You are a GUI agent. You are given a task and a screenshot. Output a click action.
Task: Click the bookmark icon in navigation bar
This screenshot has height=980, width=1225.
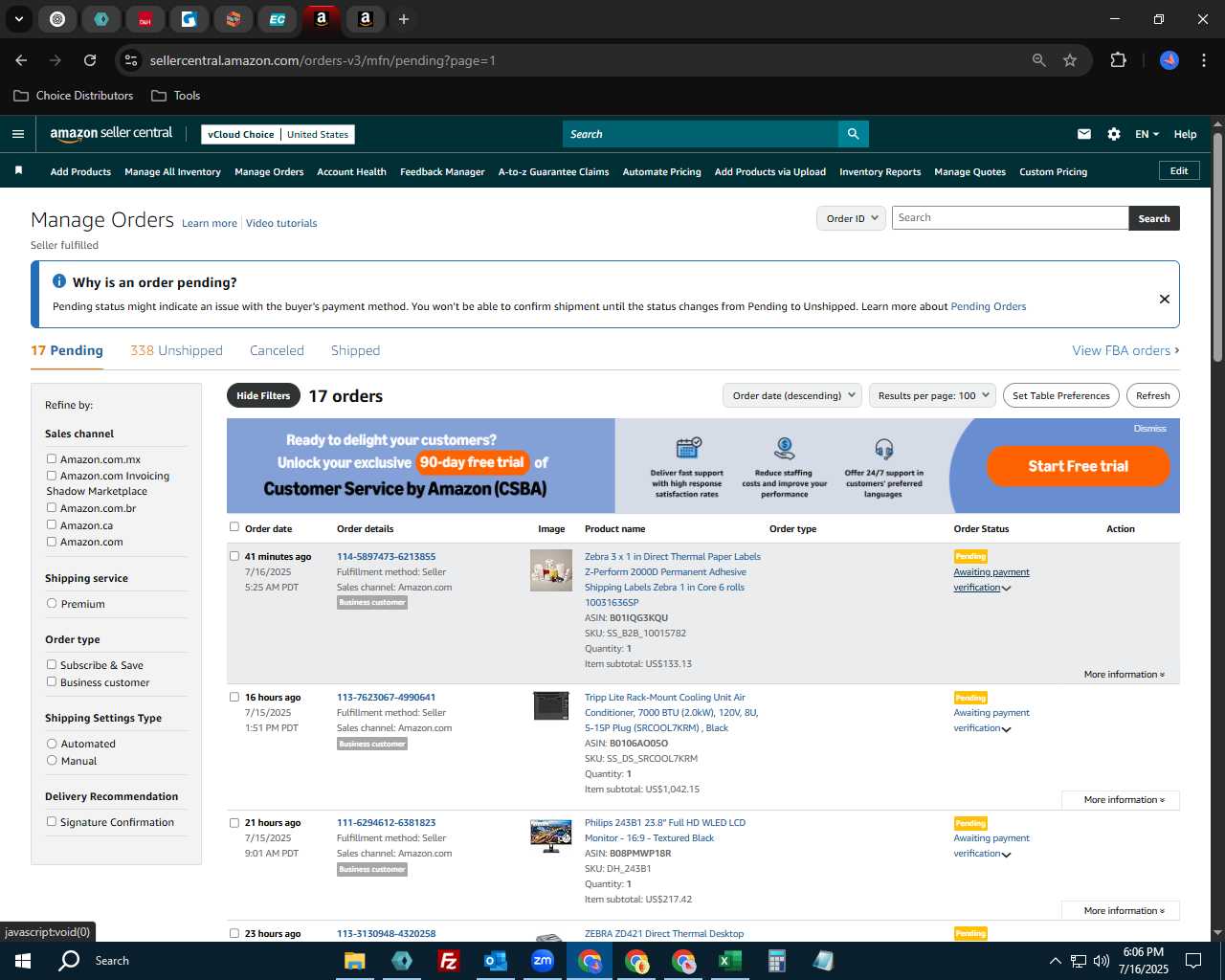[x=18, y=170]
